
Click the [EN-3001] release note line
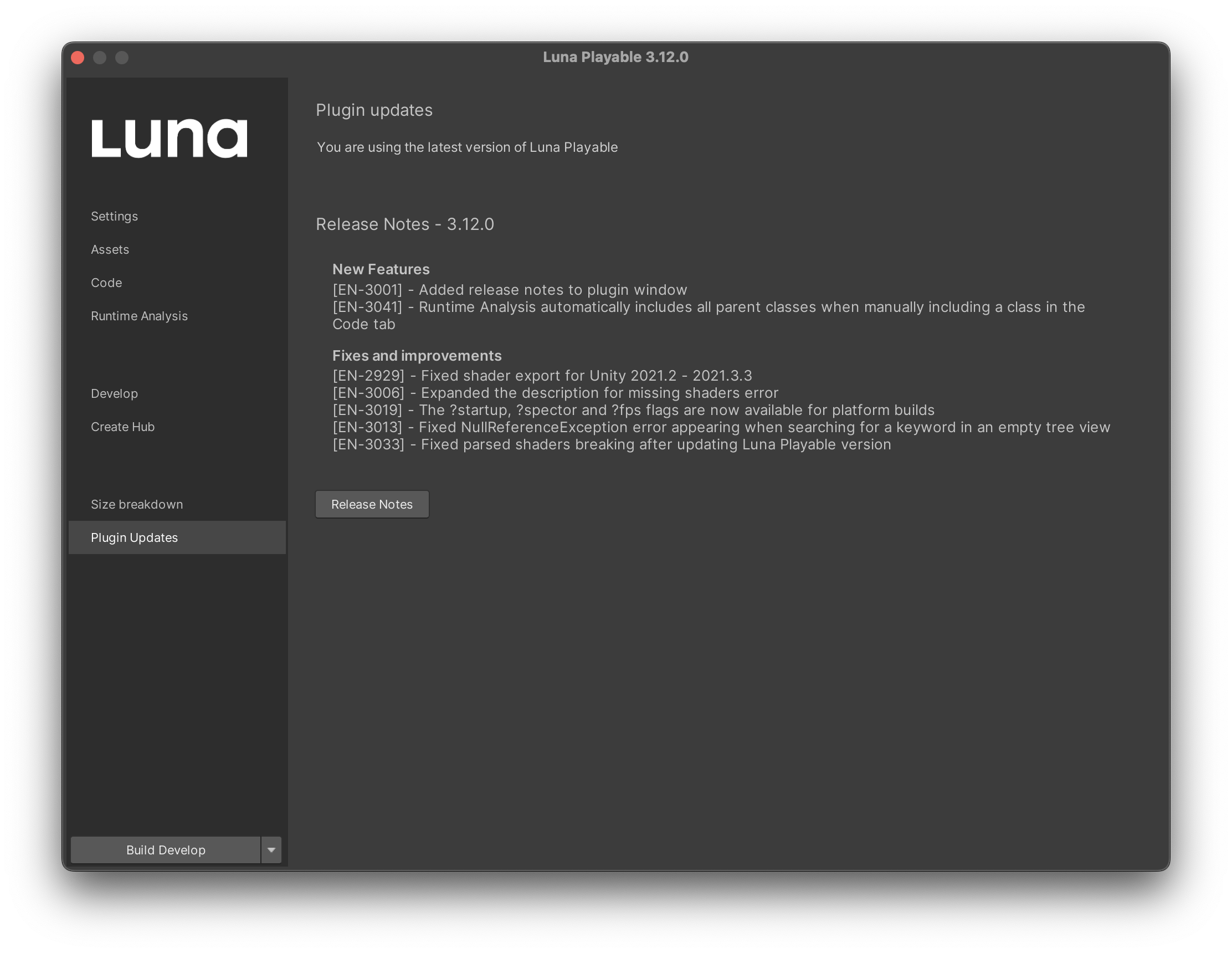pyautogui.click(x=510, y=289)
